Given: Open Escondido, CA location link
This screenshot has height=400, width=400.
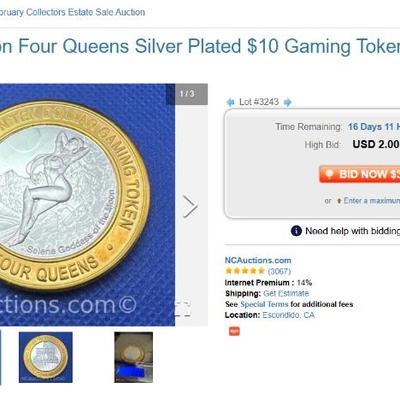Looking at the screenshot, I should [288, 315].
